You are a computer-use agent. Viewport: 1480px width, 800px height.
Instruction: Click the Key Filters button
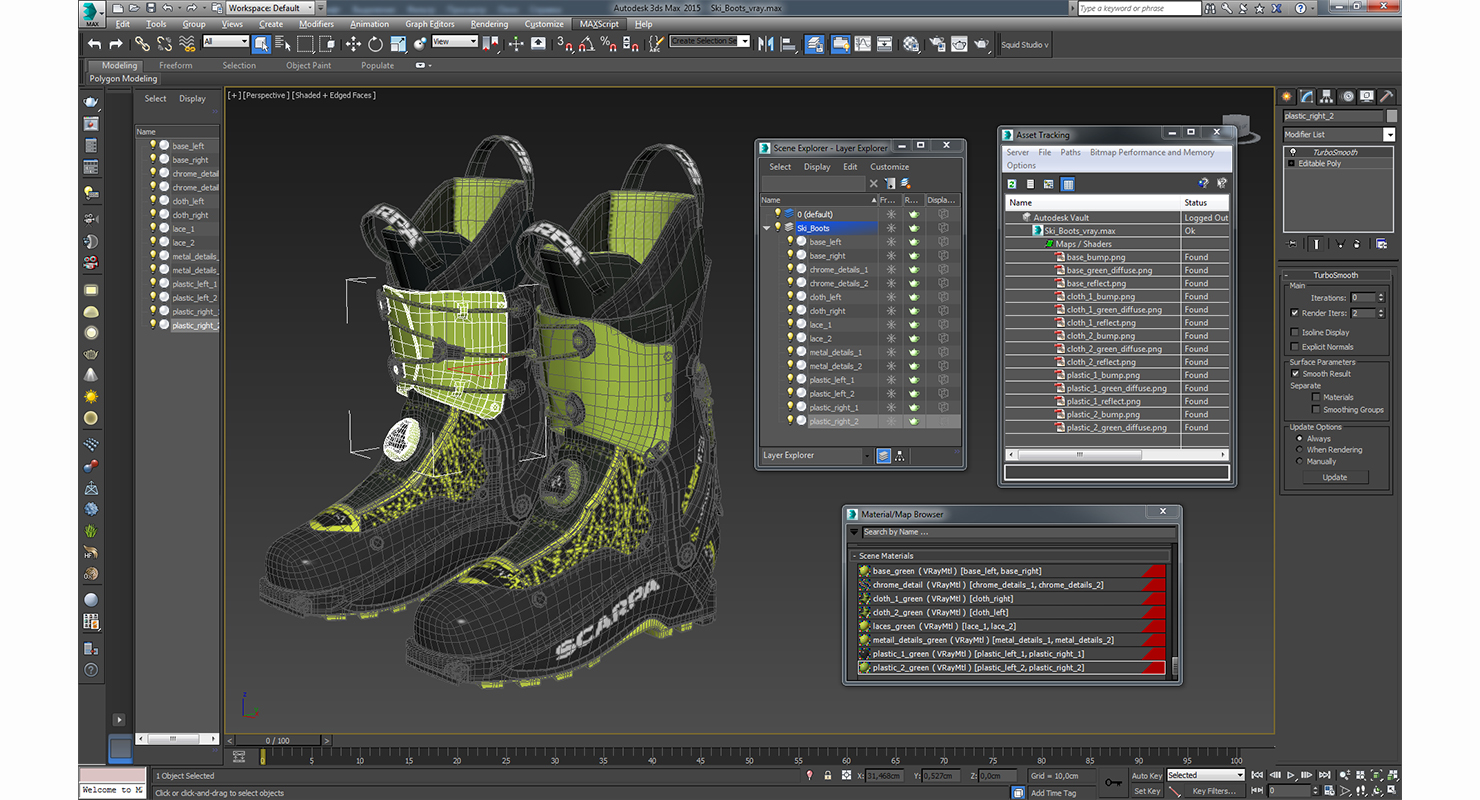(x=1213, y=791)
